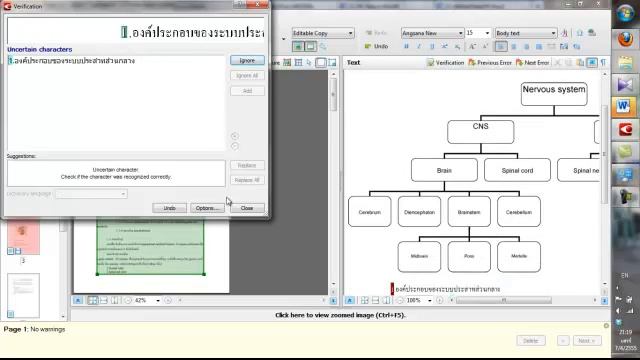
Task: Select four-pane view icon in image pane
Action: tap(93, 300)
